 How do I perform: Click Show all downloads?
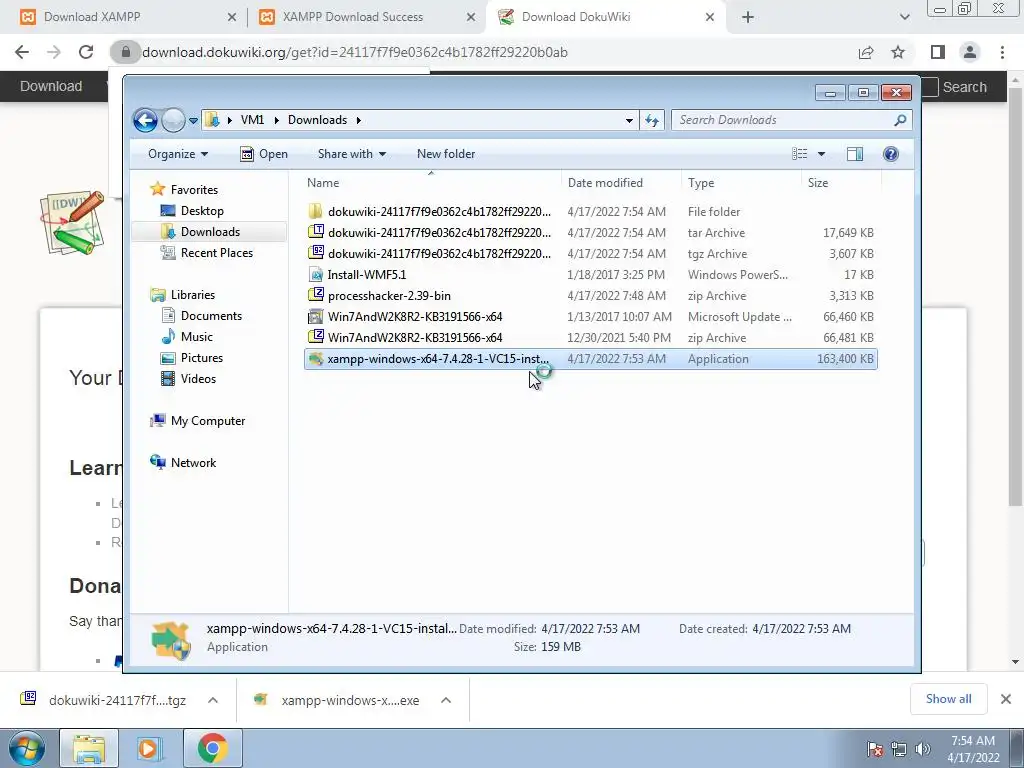point(948,699)
